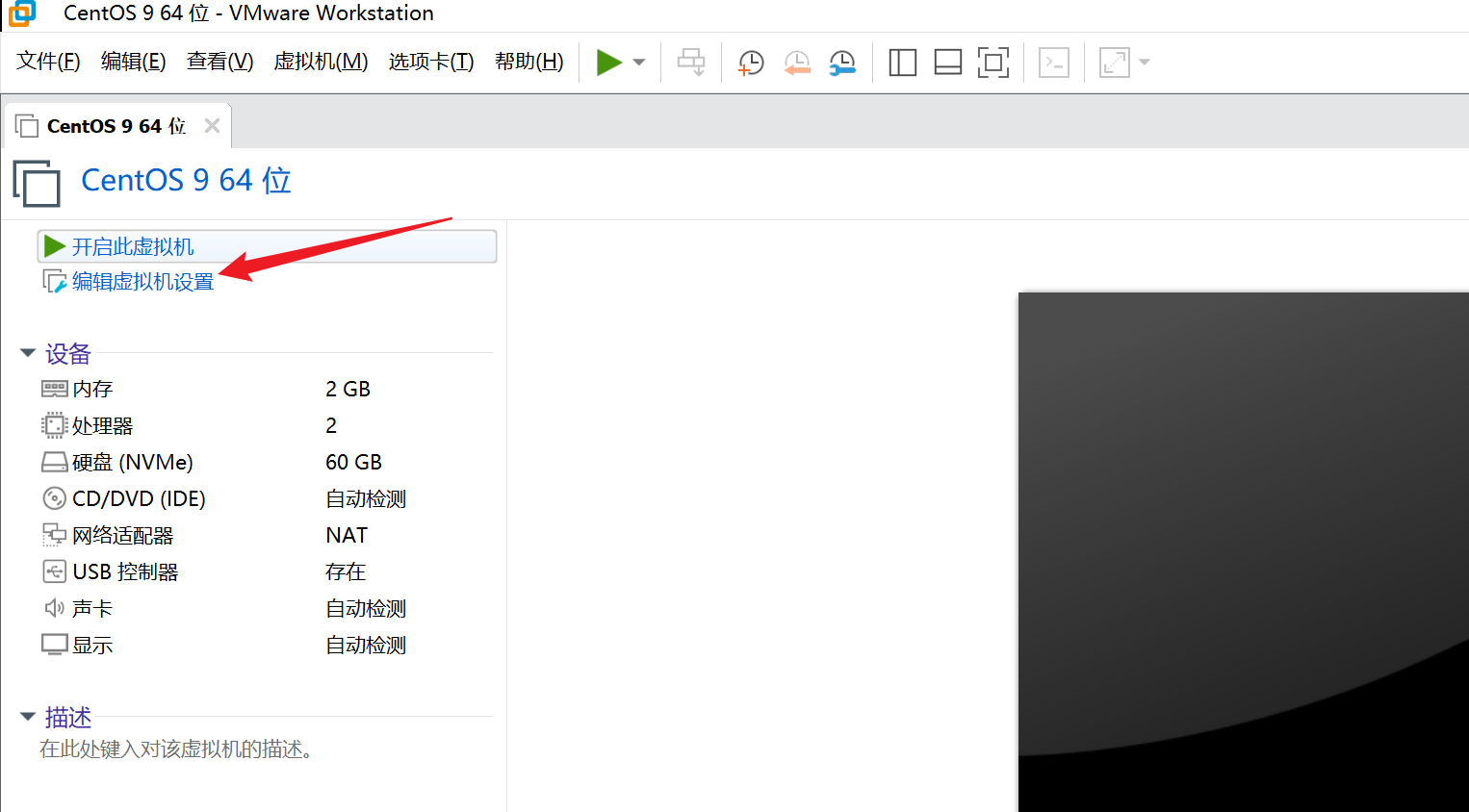Open the 编辑(E) menu
Viewport: 1469px width, 812px height.
[x=133, y=62]
